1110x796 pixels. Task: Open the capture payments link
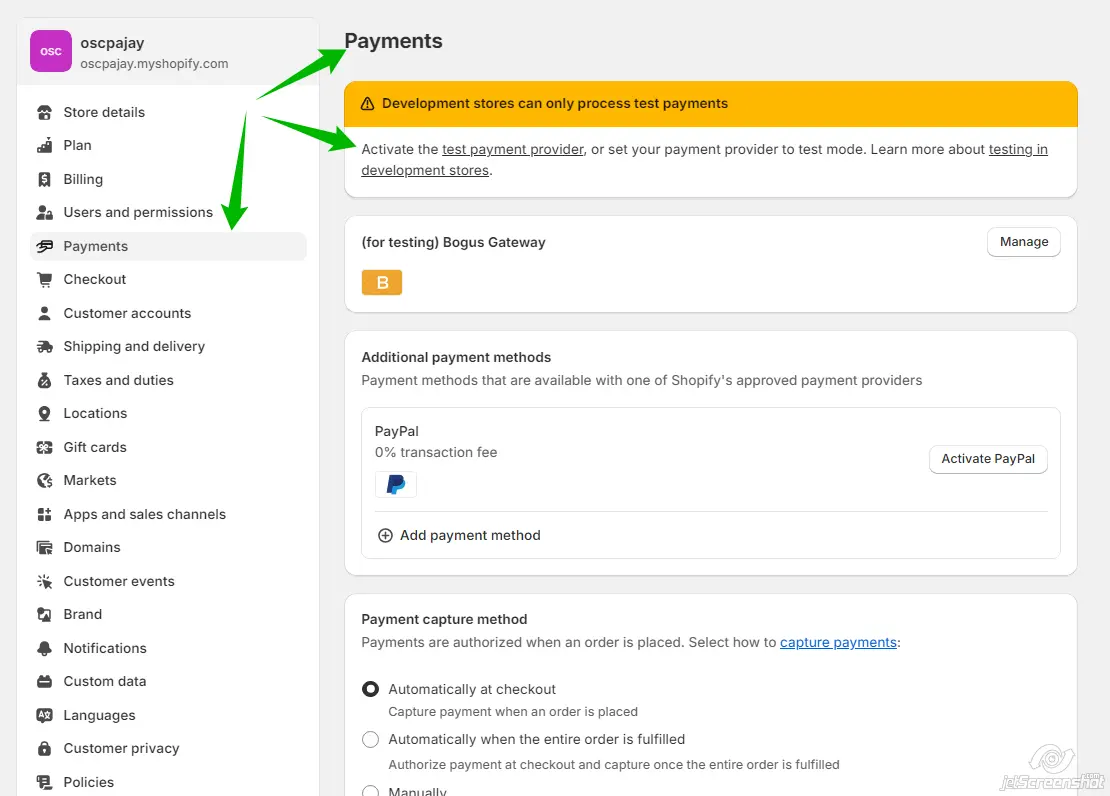(838, 642)
